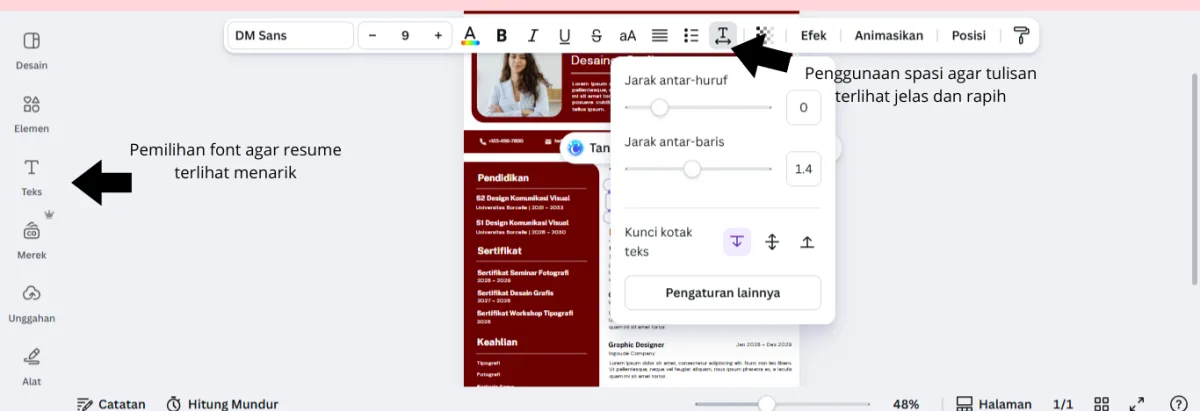The width and height of the screenshot is (1200, 411).
Task: Click the Bold formatting icon
Action: click(x=502, y=36)
